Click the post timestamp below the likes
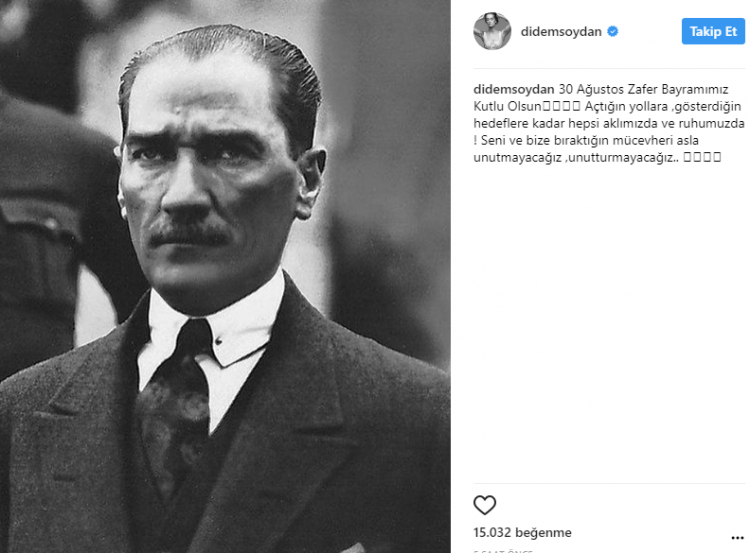750x553 pixels. [x=503, y=551]
